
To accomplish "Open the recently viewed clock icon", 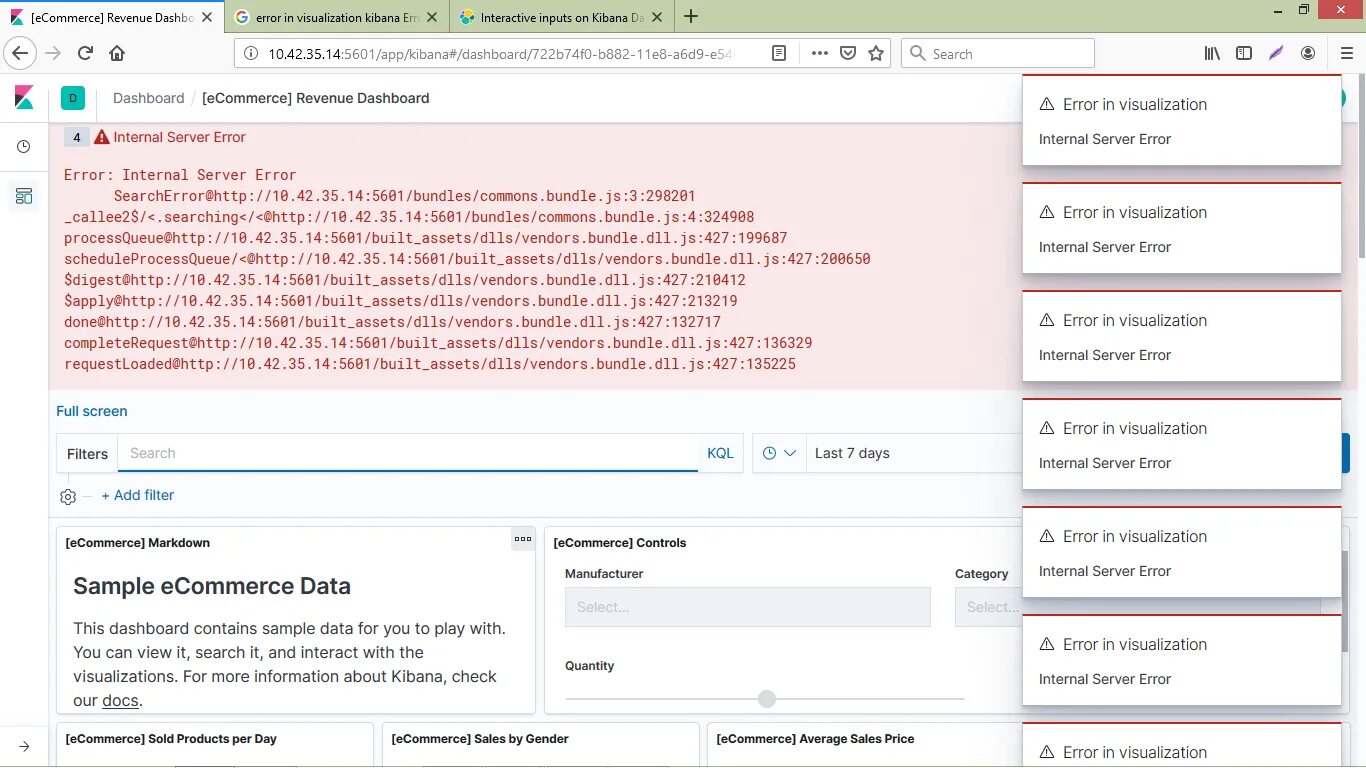I will tap(24, 147).
